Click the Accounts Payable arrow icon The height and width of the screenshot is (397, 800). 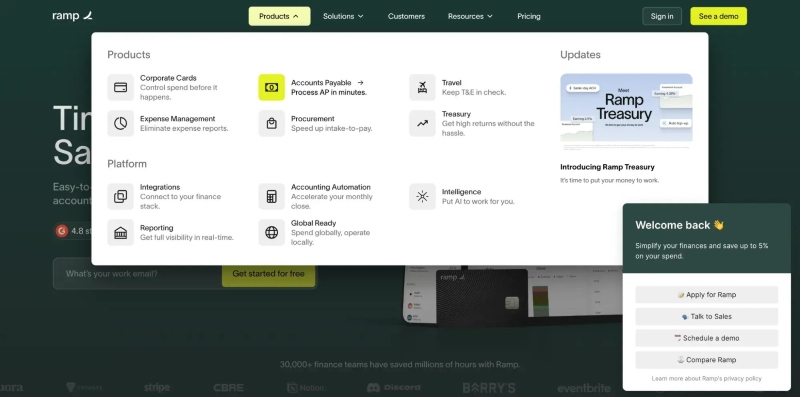point(360,82)
